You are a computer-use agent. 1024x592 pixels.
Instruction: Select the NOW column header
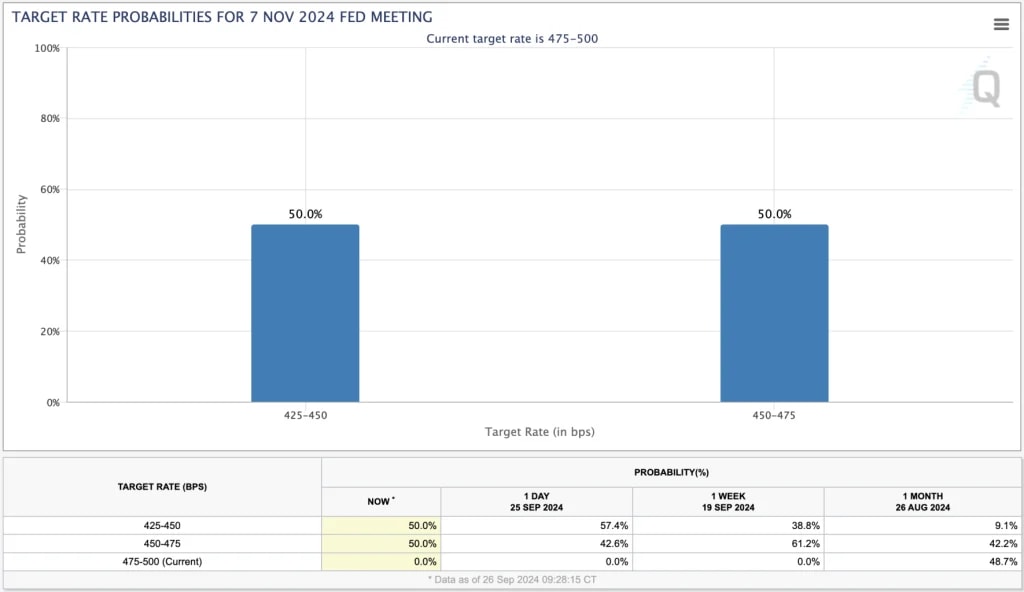coord(379,500)
